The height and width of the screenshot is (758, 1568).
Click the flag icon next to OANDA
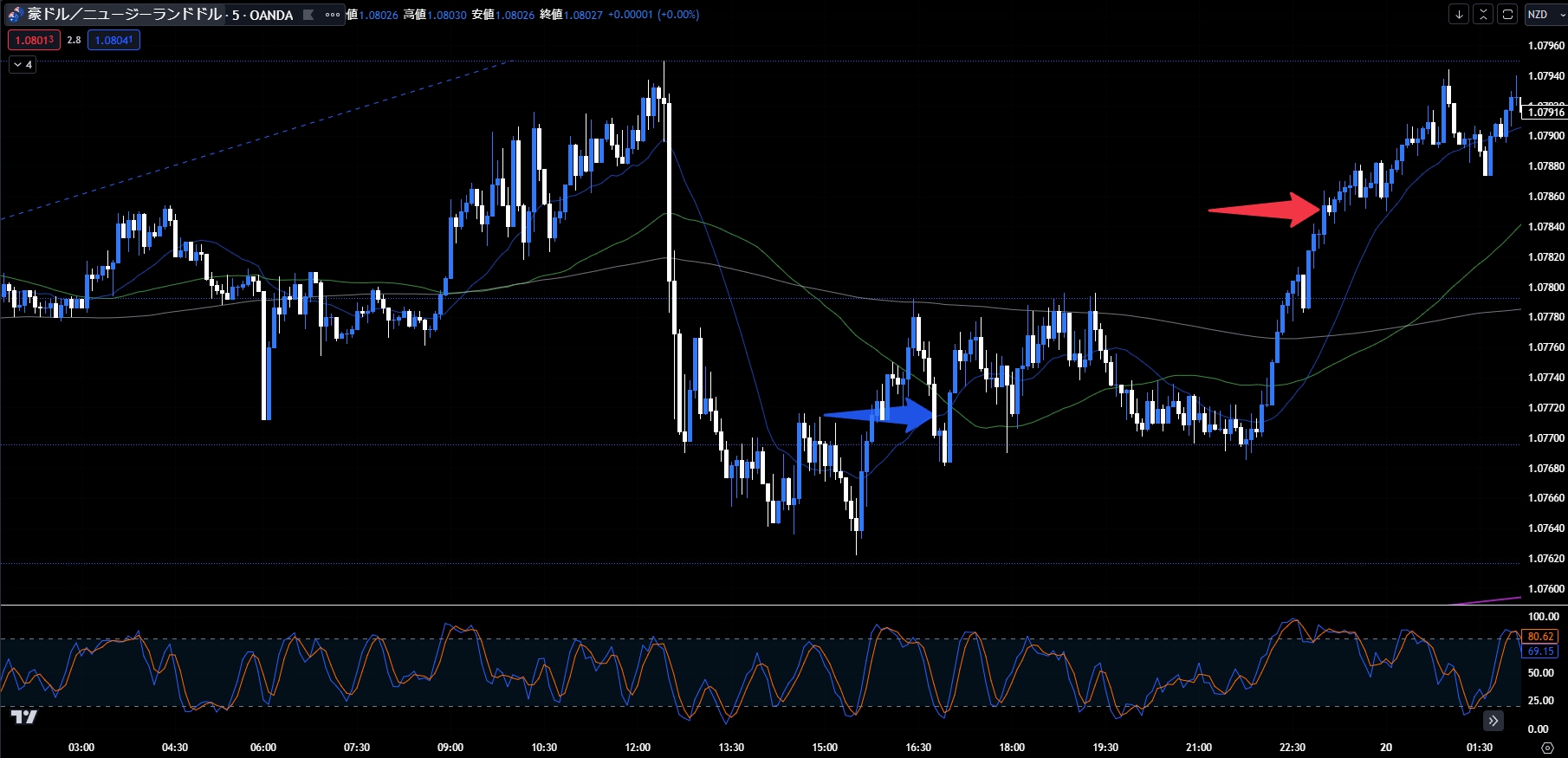(x=308, y=15)
